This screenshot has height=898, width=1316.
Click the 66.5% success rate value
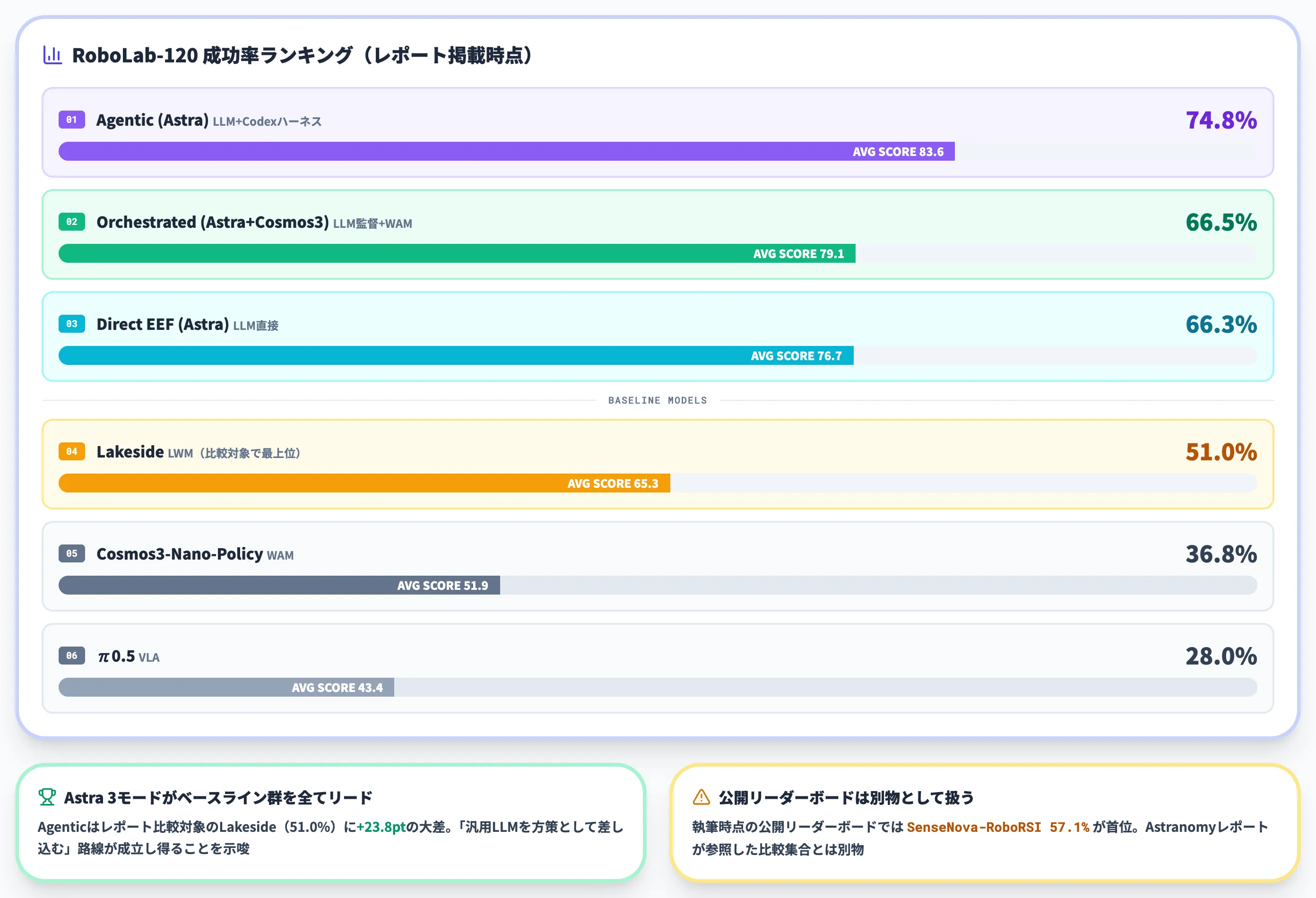tap(1221, 222)
